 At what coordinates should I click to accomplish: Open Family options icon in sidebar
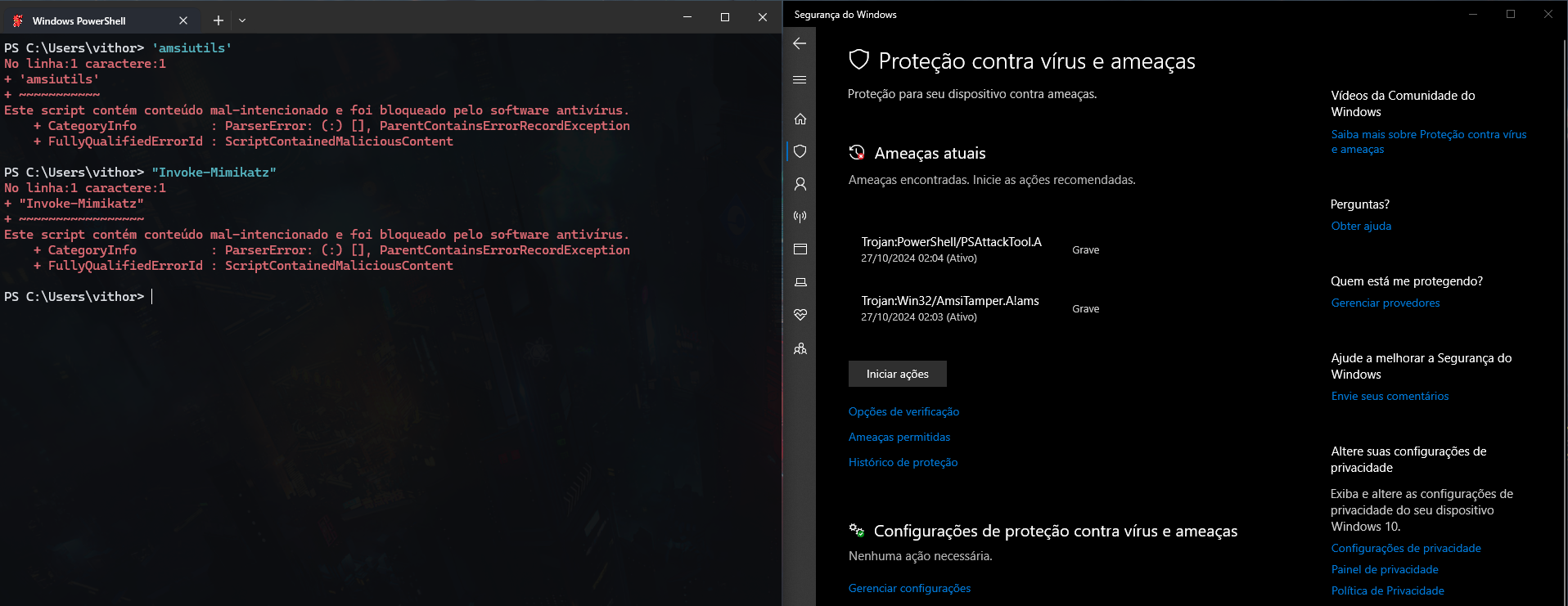coord(800,348)
